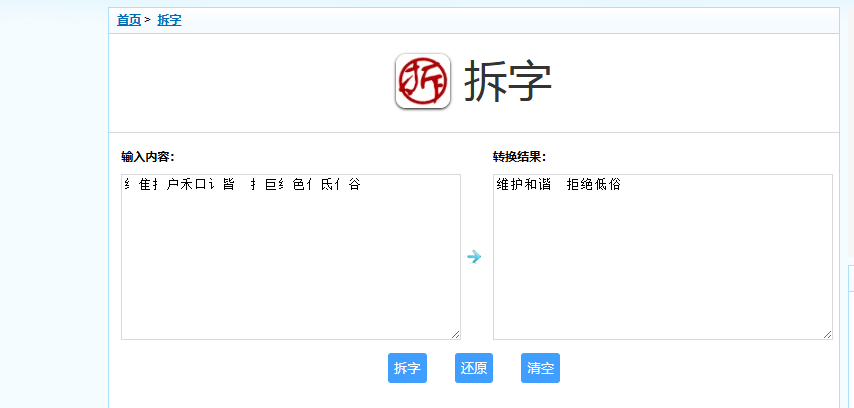Click the 拒绝低俗 text in the result
The width and height of the screenshot is (854, 408).
point(594,185)
